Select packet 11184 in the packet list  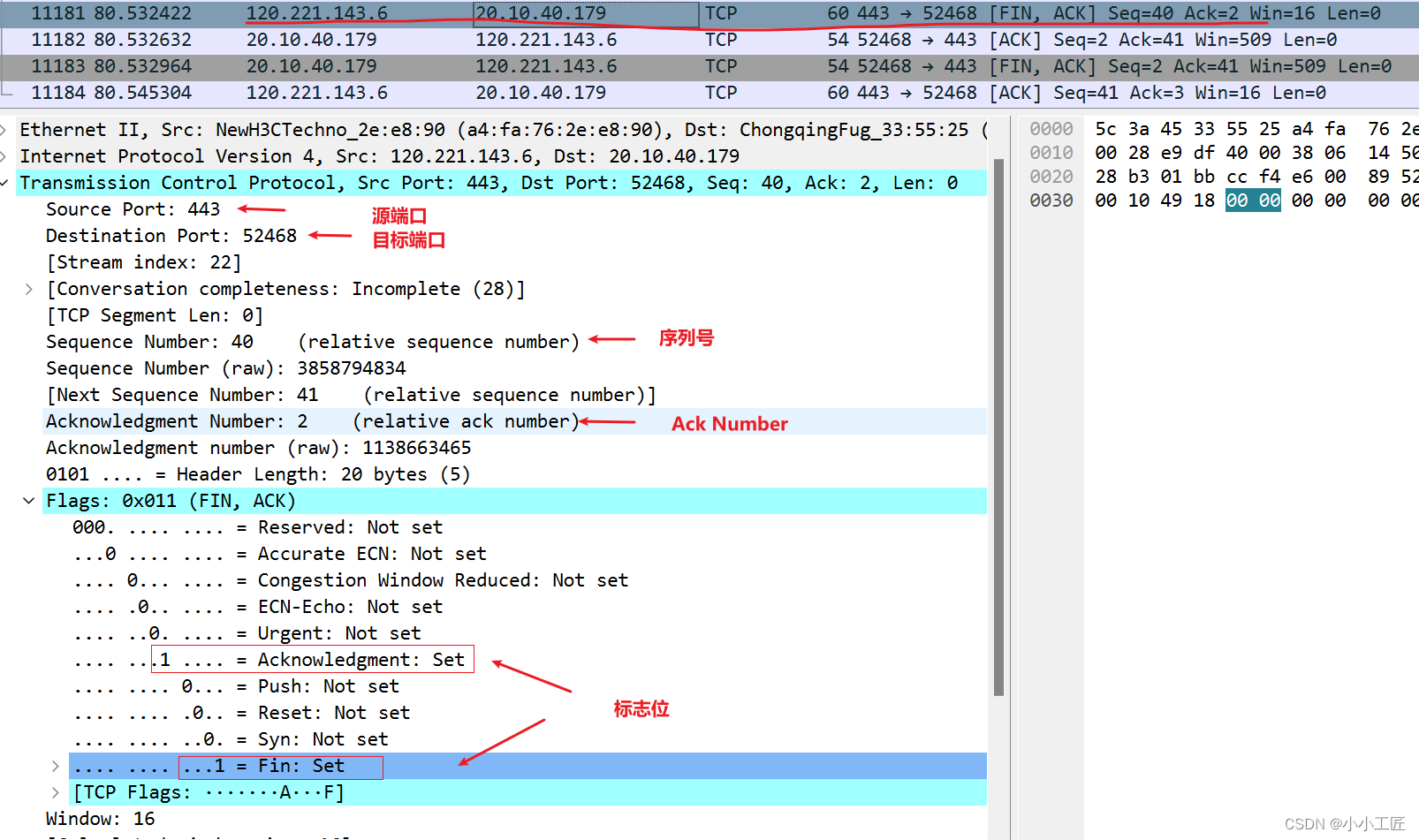(x=709, y=93)
